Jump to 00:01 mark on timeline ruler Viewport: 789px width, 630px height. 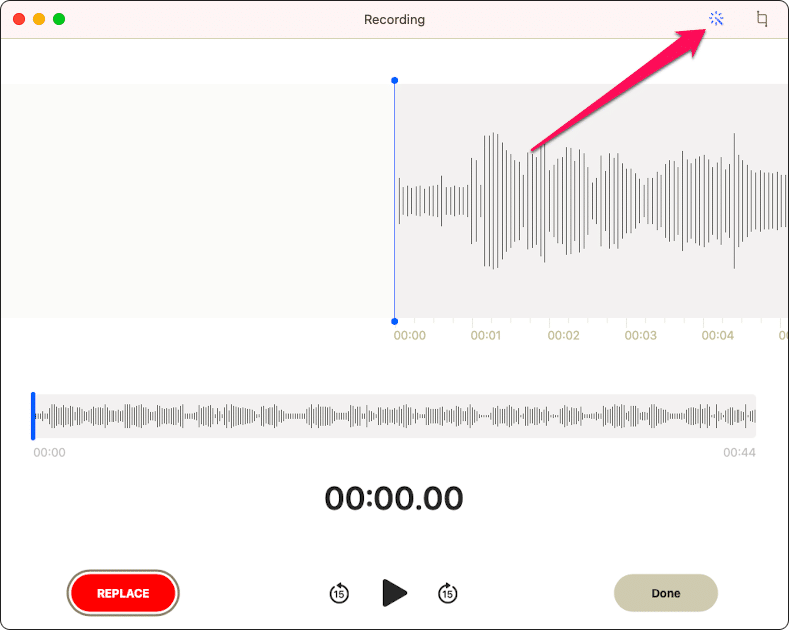(x=486, y=336)
